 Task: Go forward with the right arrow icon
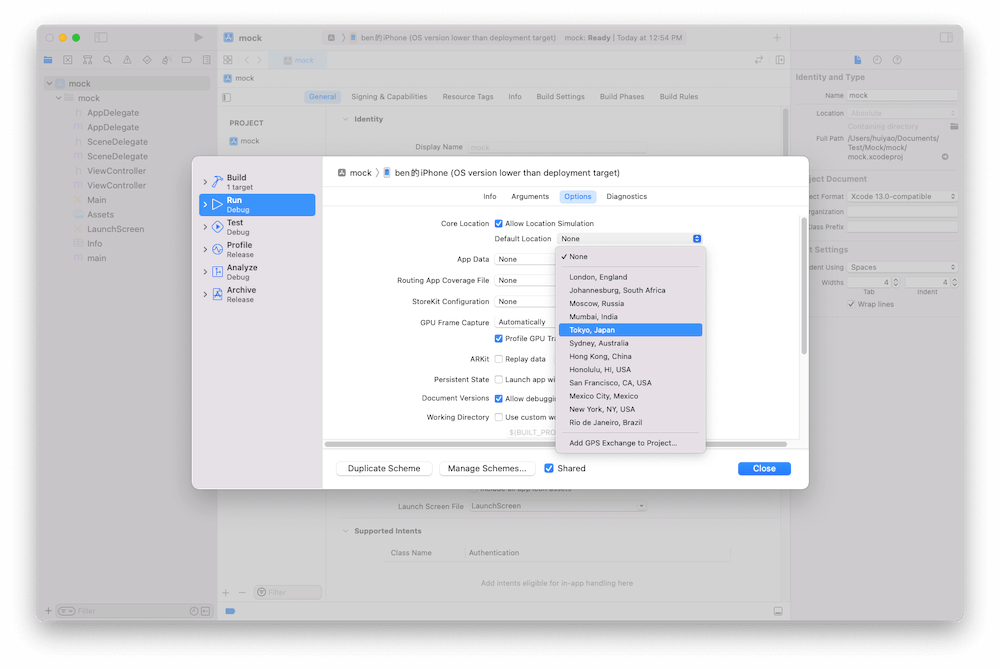click(259, 60)
